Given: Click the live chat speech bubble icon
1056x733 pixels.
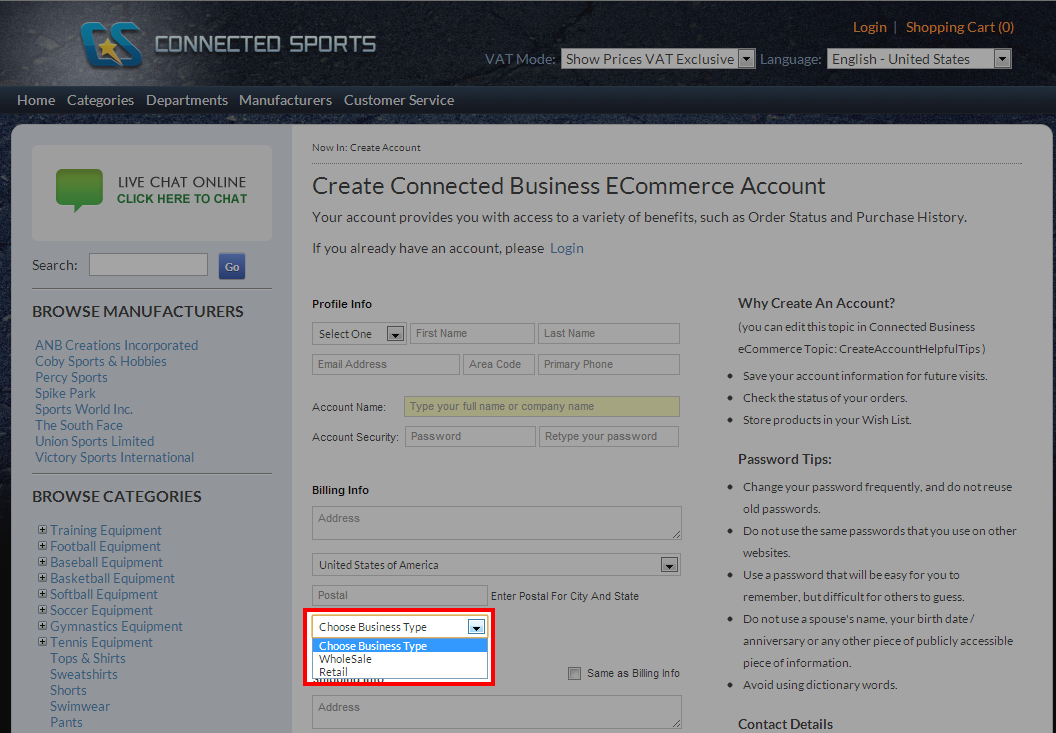Looking at the screenshot, I should (79, 190).
